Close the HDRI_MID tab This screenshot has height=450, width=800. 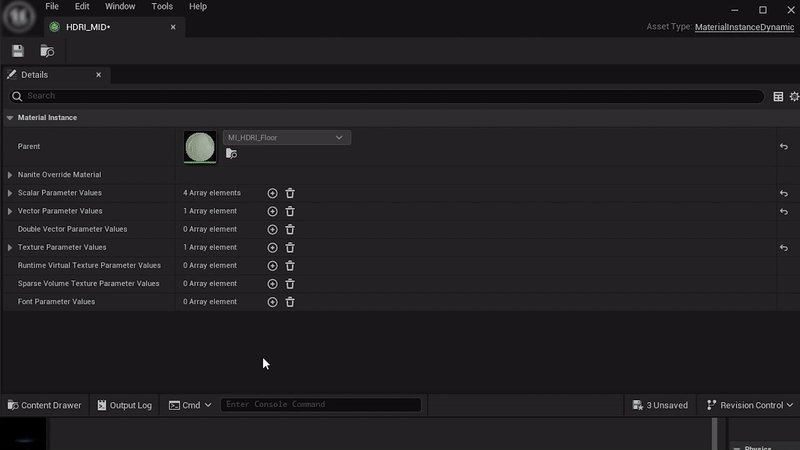coord(173,27)
